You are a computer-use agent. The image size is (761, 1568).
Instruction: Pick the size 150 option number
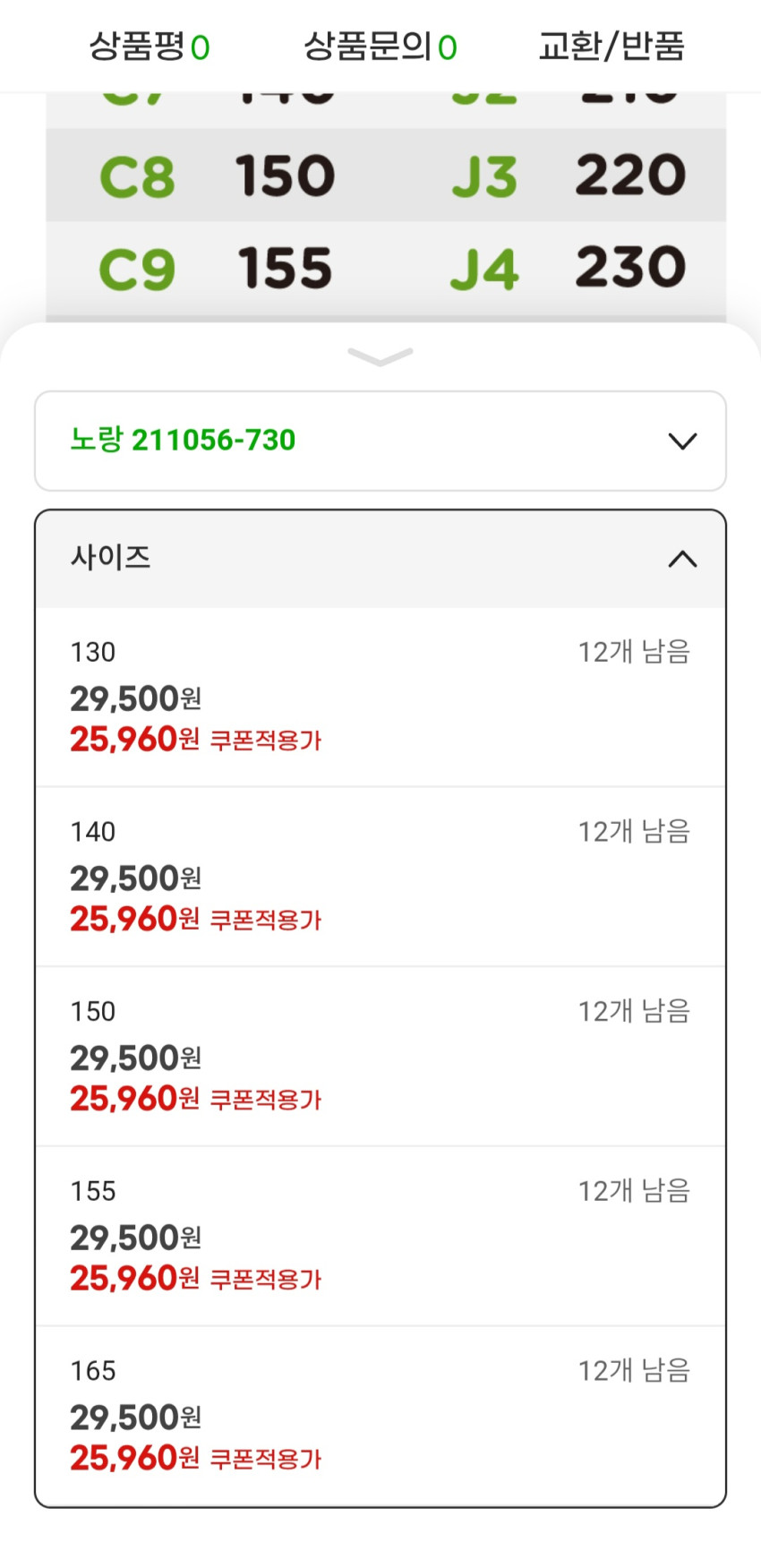coord(93,1012)
